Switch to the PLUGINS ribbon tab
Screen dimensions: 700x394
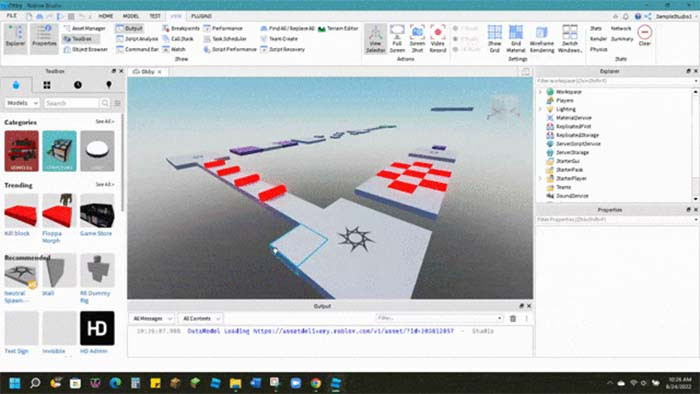(x=201, y=16)
